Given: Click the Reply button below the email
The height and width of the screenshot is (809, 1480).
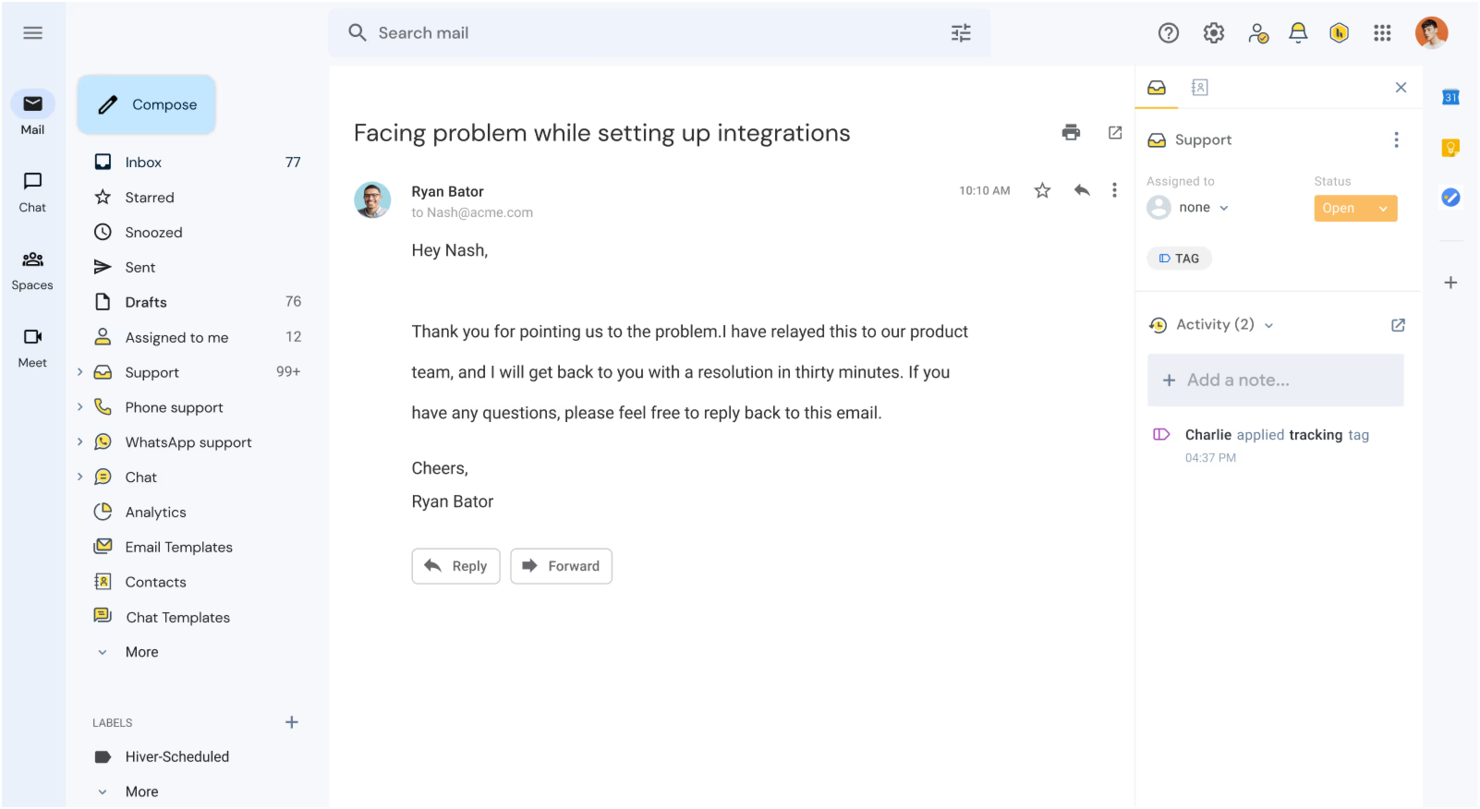Looking at the screenshot, I should [455, 566].
